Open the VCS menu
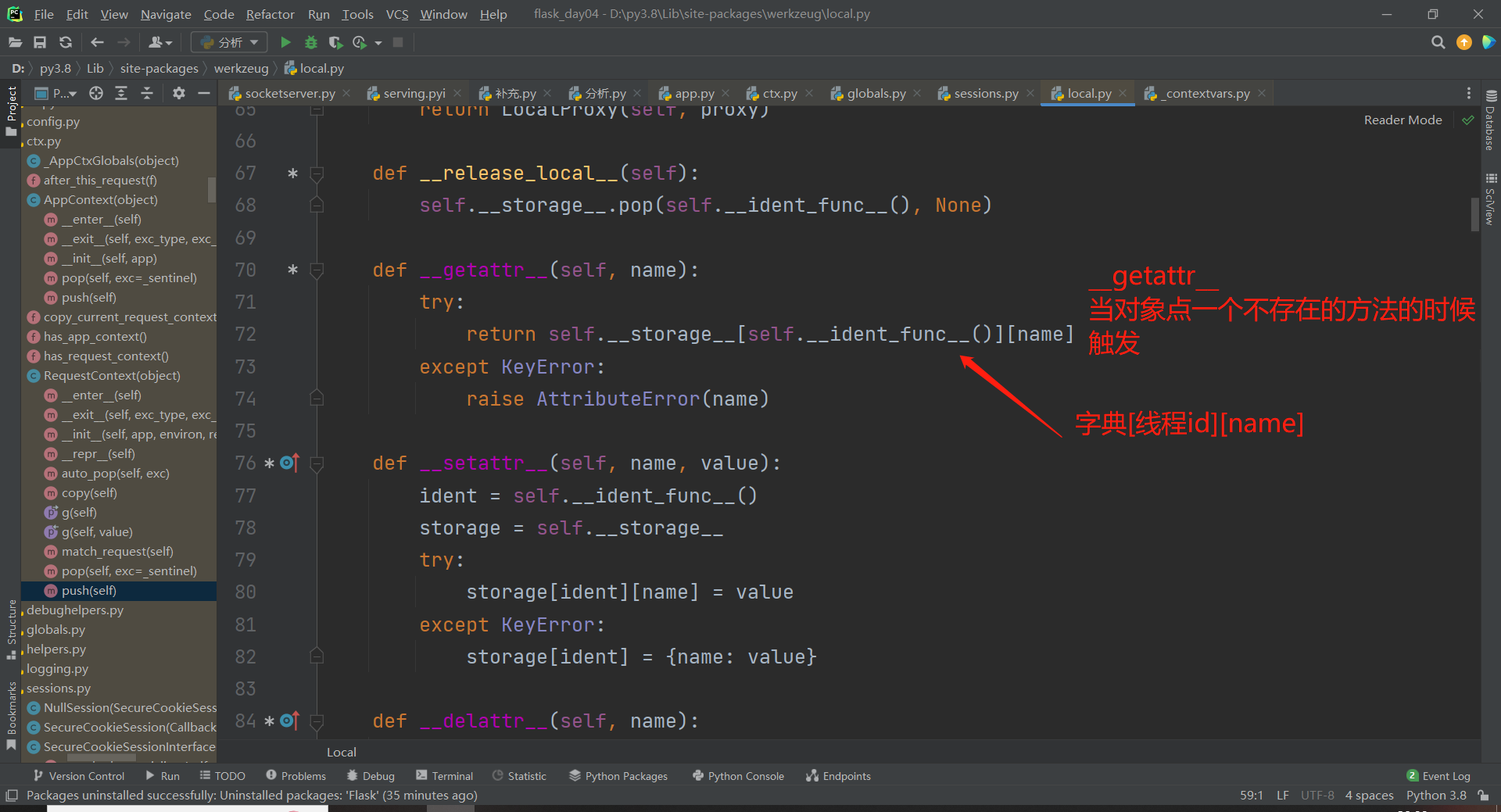Viewport: 1501px width, 812px height. tap(397, 14)
